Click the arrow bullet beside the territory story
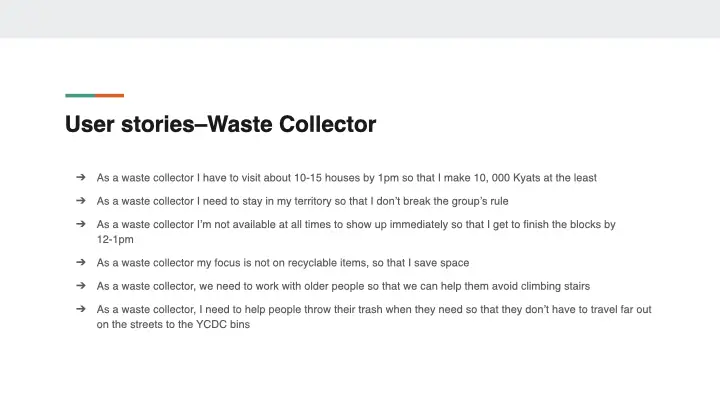This screenshot has height=405, width=720. (79, 201)
